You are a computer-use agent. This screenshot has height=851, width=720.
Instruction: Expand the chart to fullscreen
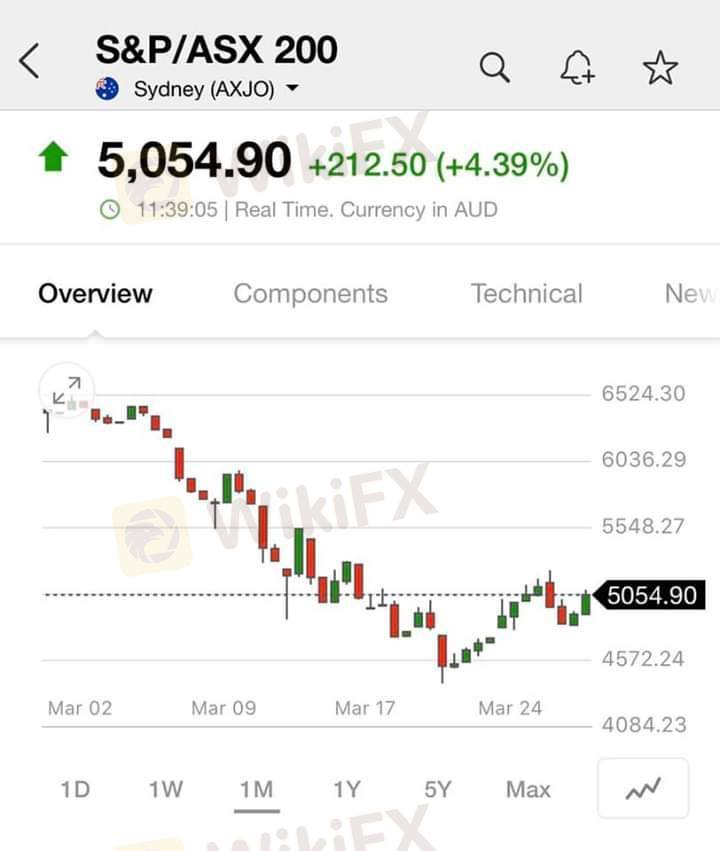(x=67, y=390)
